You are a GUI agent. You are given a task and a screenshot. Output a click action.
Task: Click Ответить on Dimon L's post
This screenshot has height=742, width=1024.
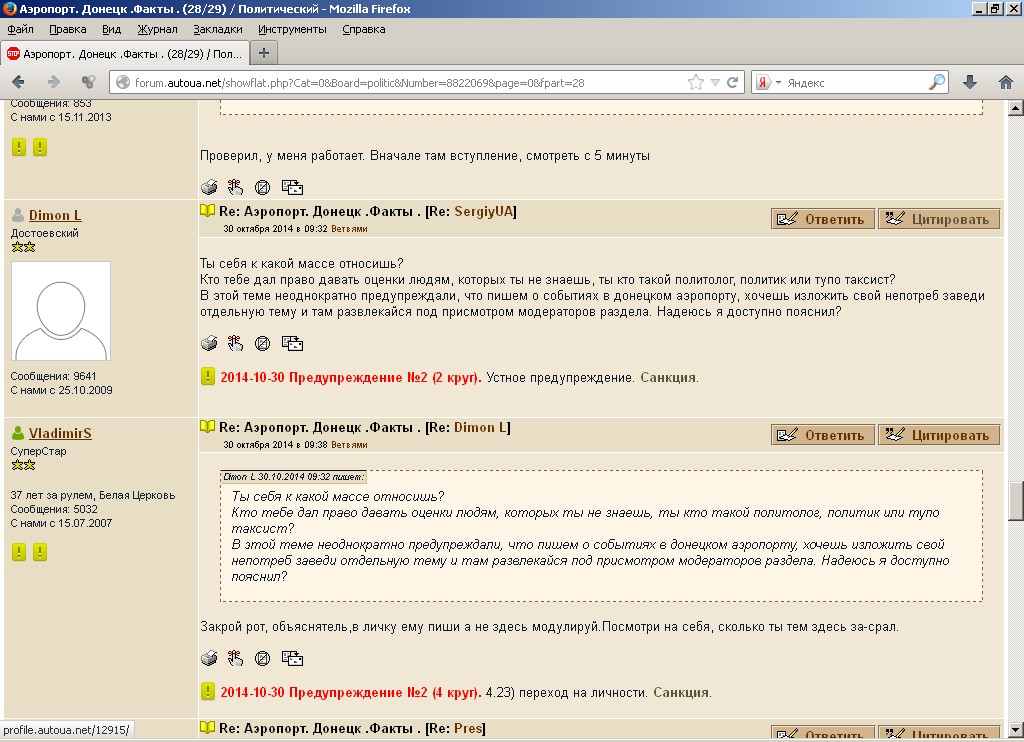pyautogui.click(x=823, y=219)
